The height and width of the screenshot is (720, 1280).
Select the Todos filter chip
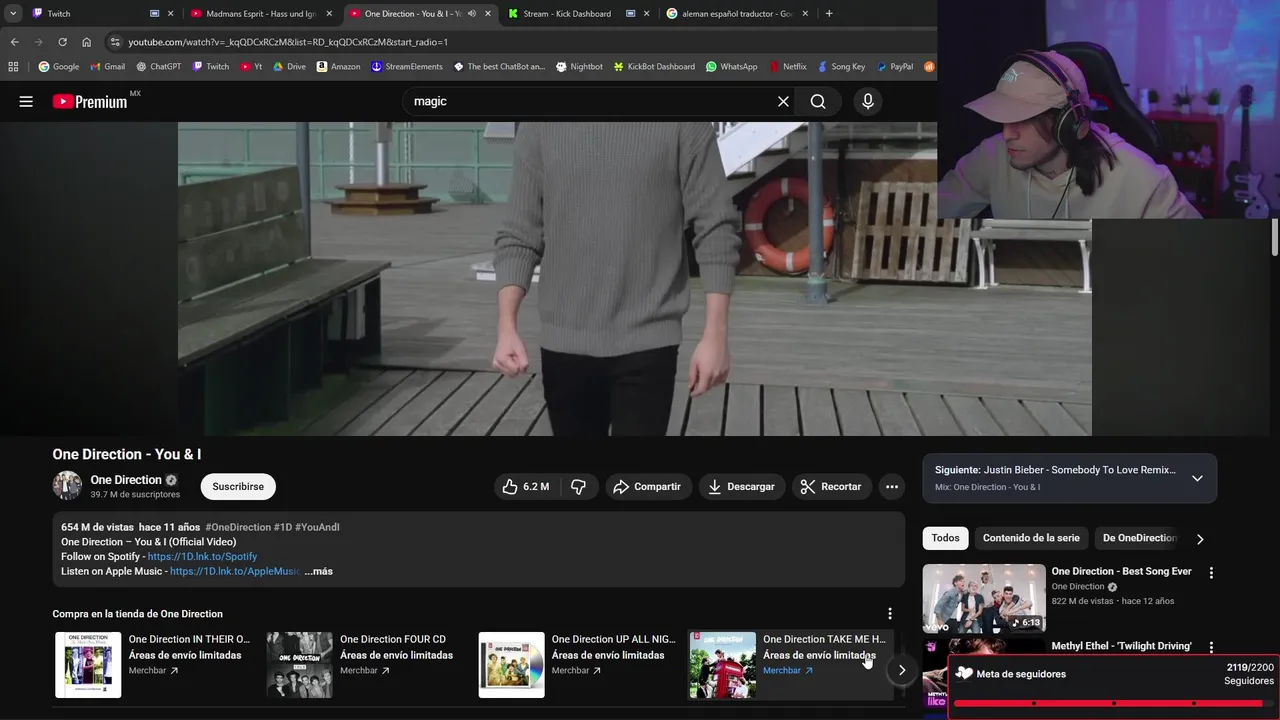point(945,538)
